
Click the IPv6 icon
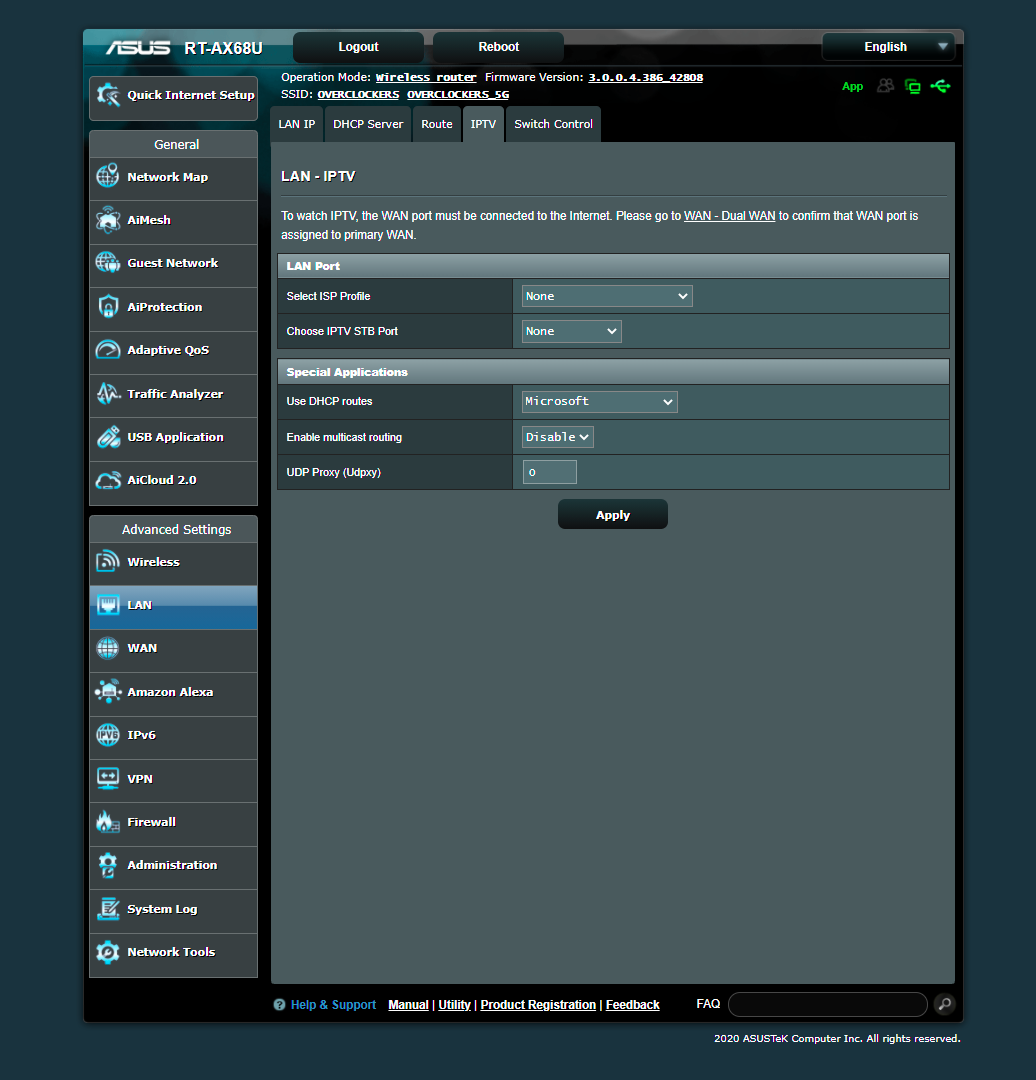click(x=108, y=735)
